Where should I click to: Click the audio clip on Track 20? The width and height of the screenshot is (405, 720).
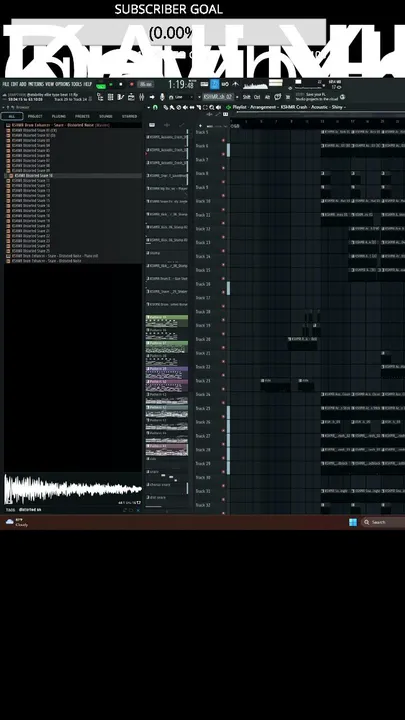point(303,343)
